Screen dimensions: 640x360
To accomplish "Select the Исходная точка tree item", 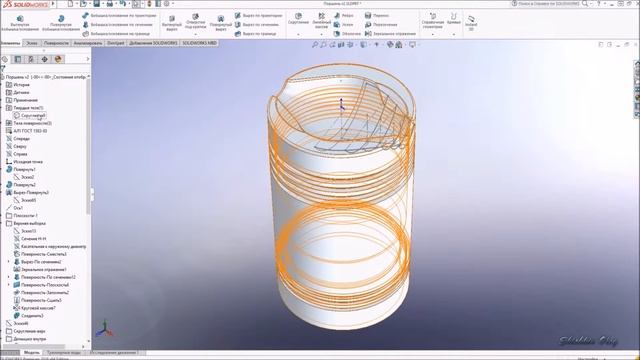I will (x=24, y=162).
